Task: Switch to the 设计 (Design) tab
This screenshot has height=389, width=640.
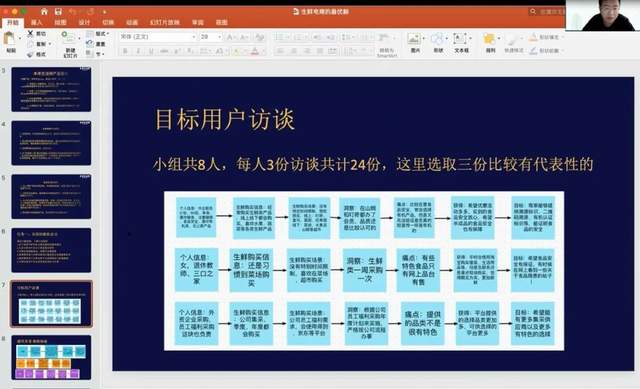Action: (84, 22)
